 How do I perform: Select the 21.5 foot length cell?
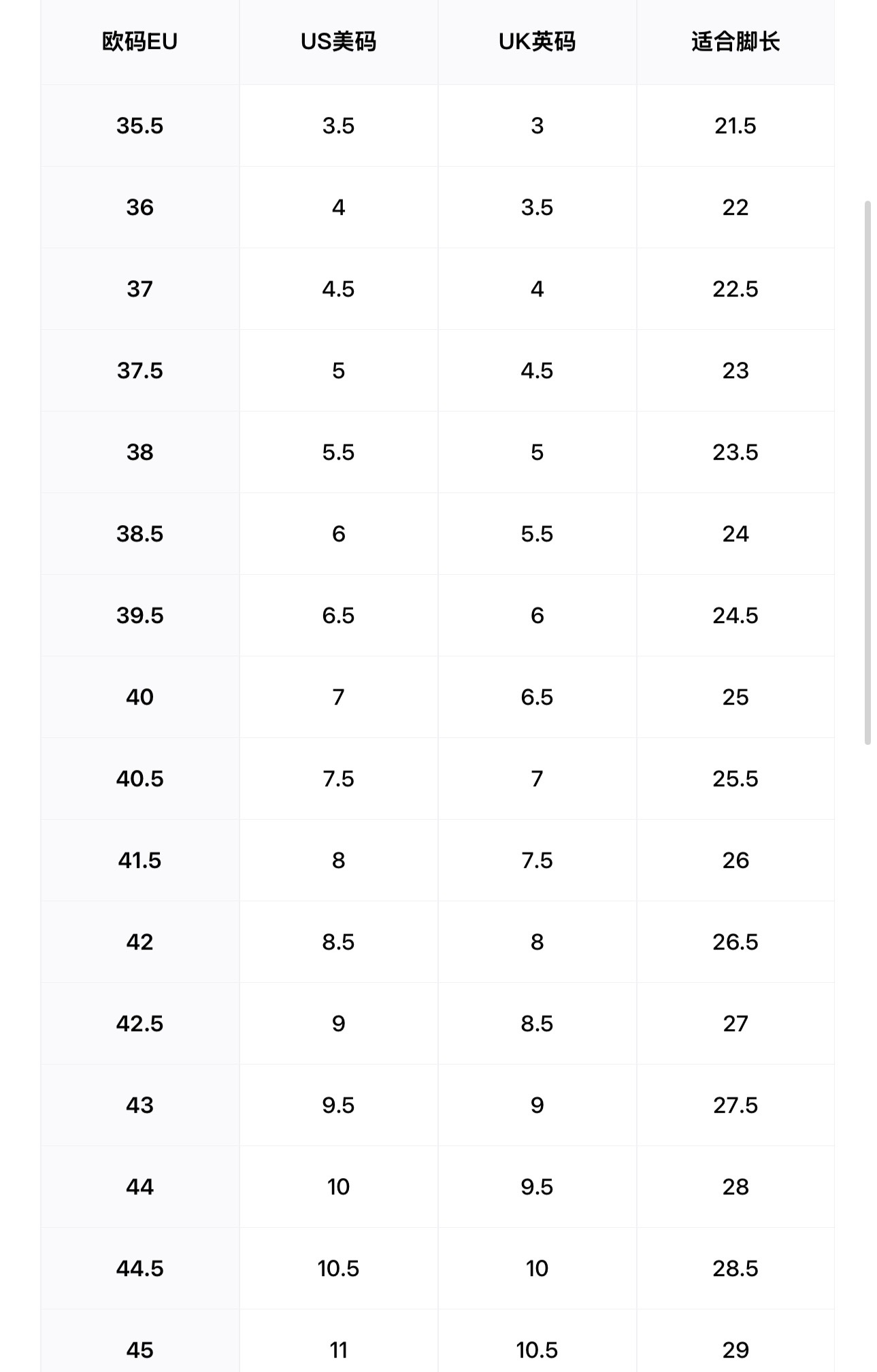point(735,126)
